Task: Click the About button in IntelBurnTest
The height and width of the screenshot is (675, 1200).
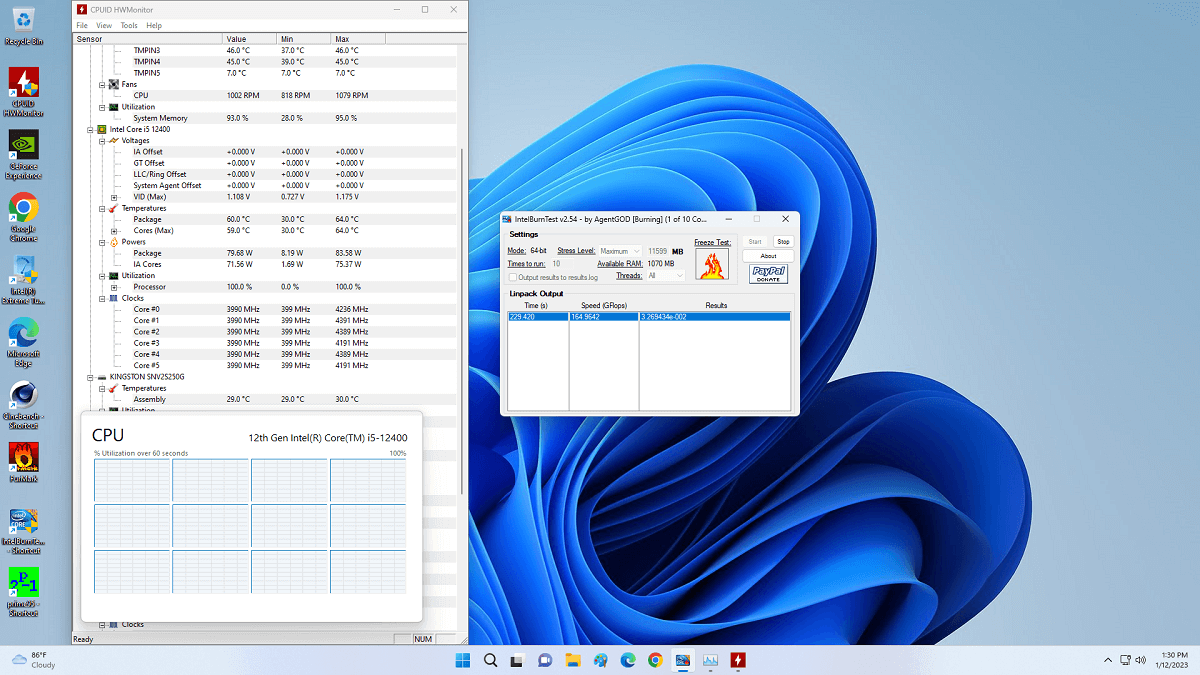Action: click(x=768, y=256)
